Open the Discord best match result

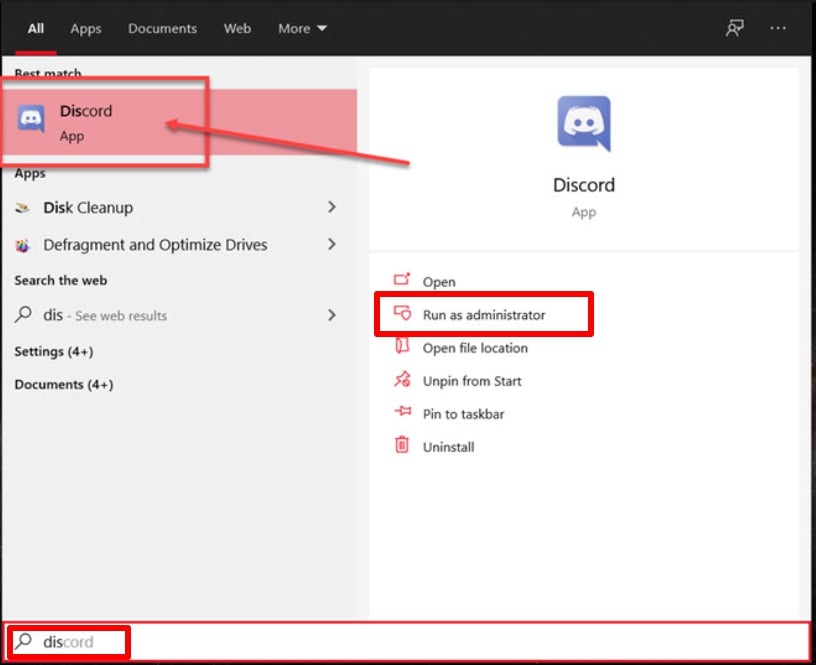tap(180, 122)
